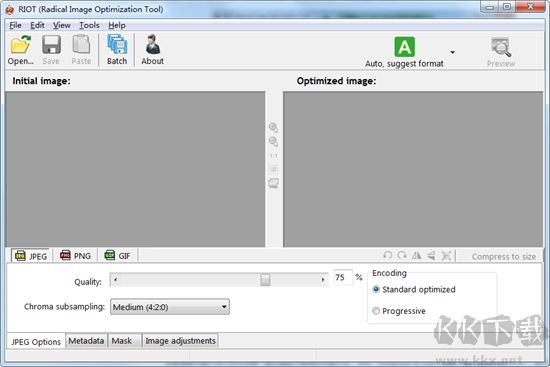This screenshot has width=550, height=367.
Task: Open the File menu
Action: point(15,25)
